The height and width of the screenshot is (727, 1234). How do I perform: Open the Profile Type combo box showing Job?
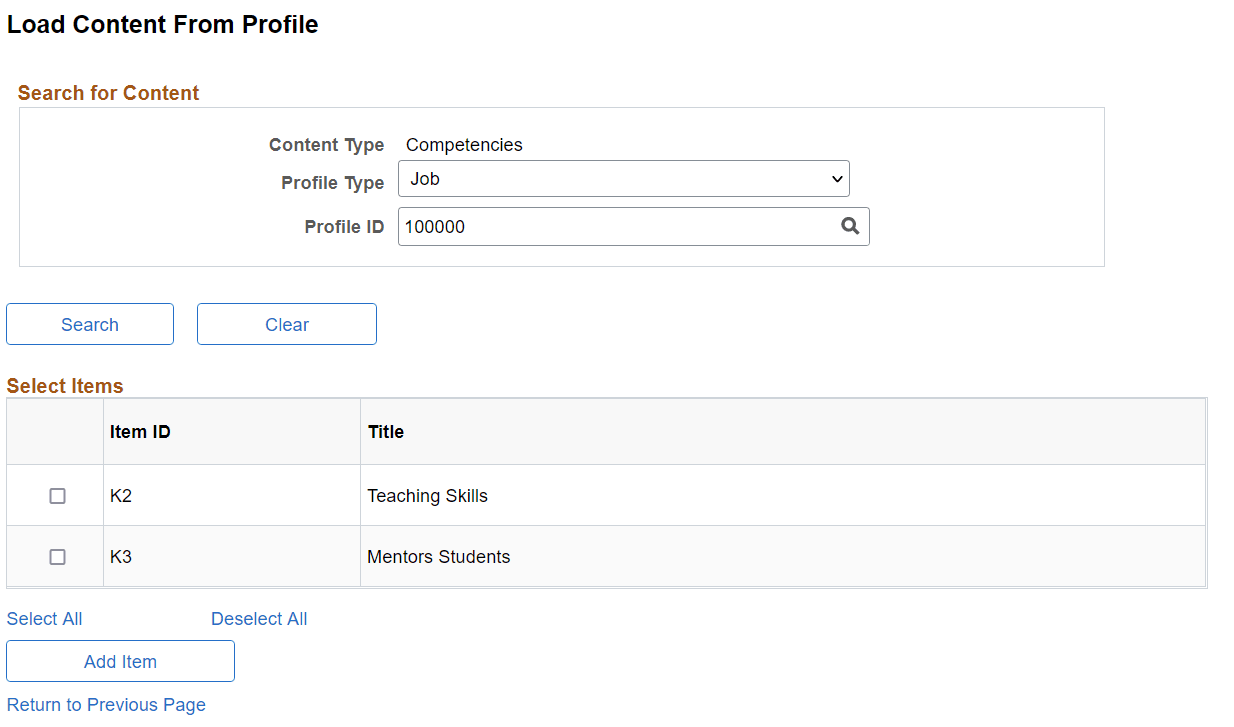(x=624, y=178)
